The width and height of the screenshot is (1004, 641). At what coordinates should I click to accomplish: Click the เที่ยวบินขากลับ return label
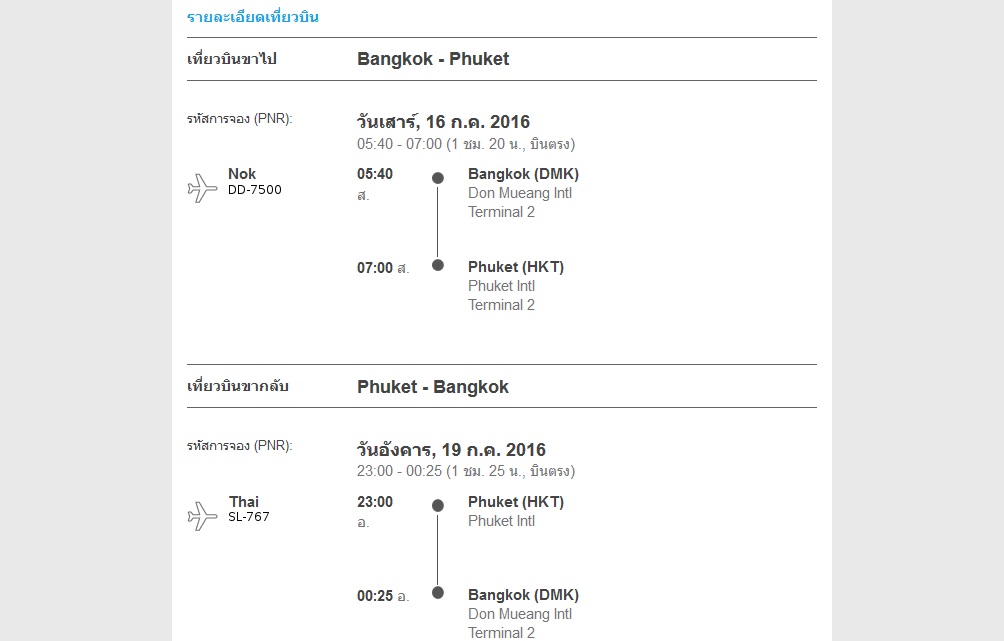click(x=238, y=386)
